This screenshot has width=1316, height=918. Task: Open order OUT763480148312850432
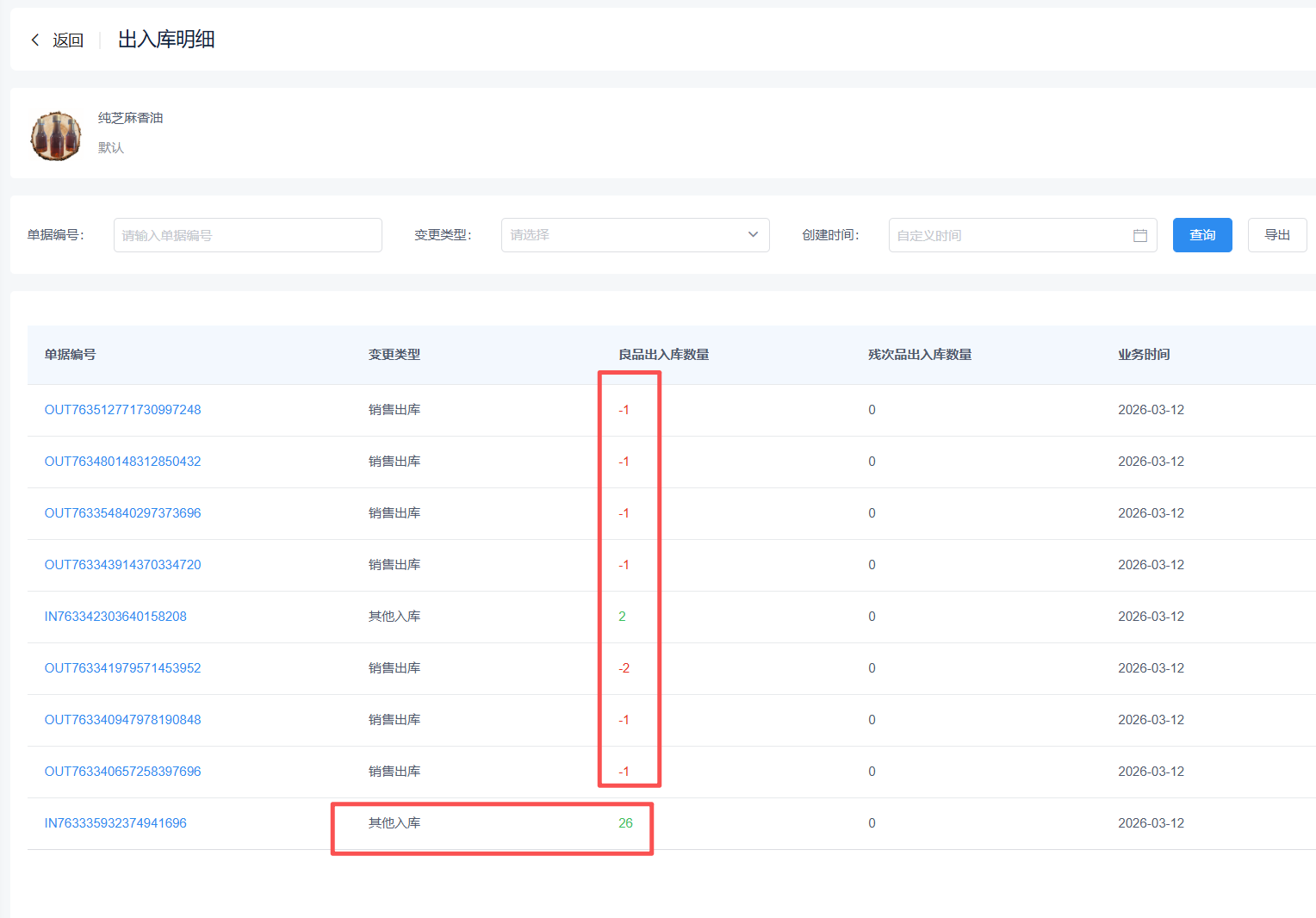point(122,462)
